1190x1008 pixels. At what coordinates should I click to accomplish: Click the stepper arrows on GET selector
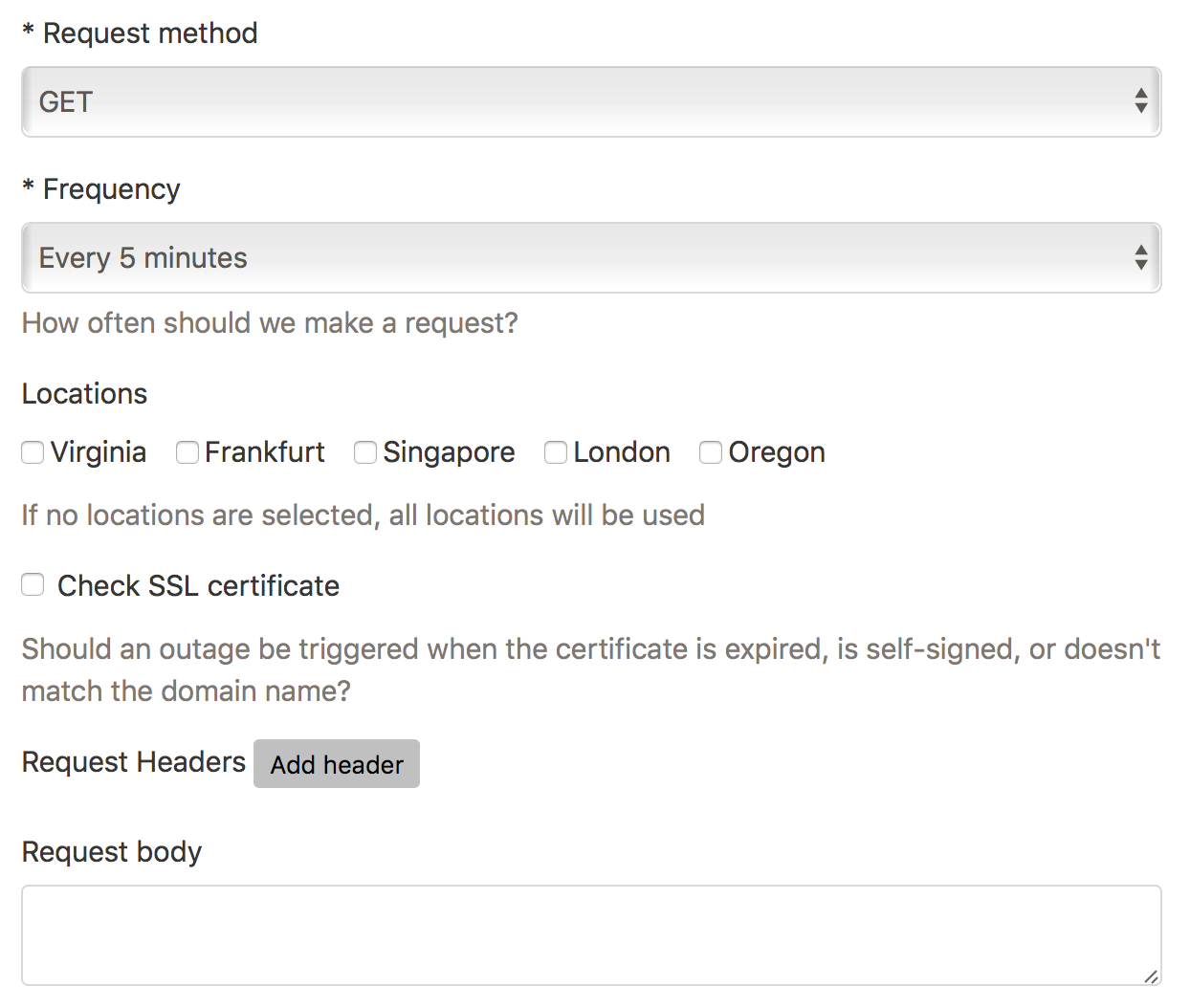(x=1141, y=100)
